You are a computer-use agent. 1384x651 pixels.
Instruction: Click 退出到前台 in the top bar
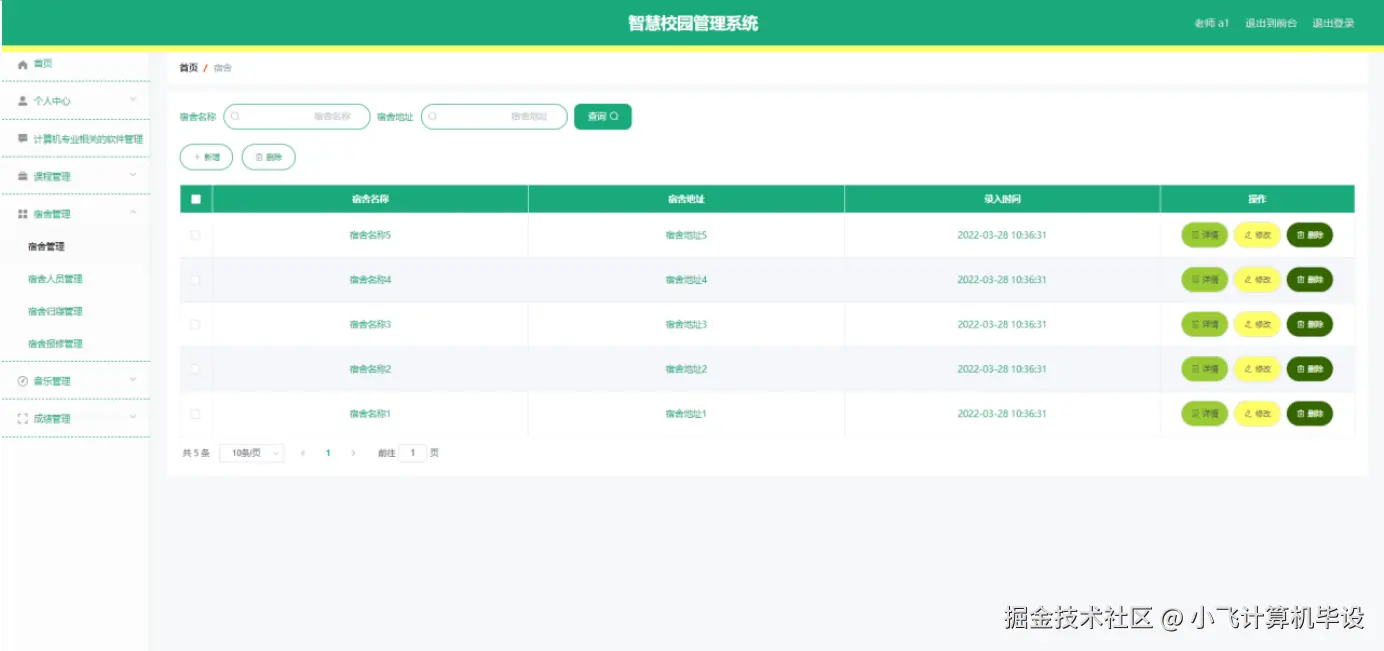[1271, 23]
